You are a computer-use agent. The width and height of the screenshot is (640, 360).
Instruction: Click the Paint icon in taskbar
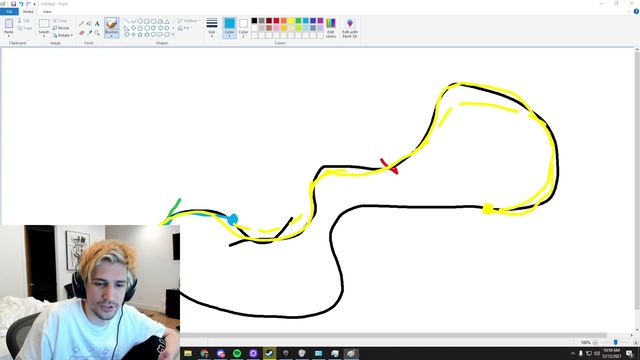pos(351,353)
